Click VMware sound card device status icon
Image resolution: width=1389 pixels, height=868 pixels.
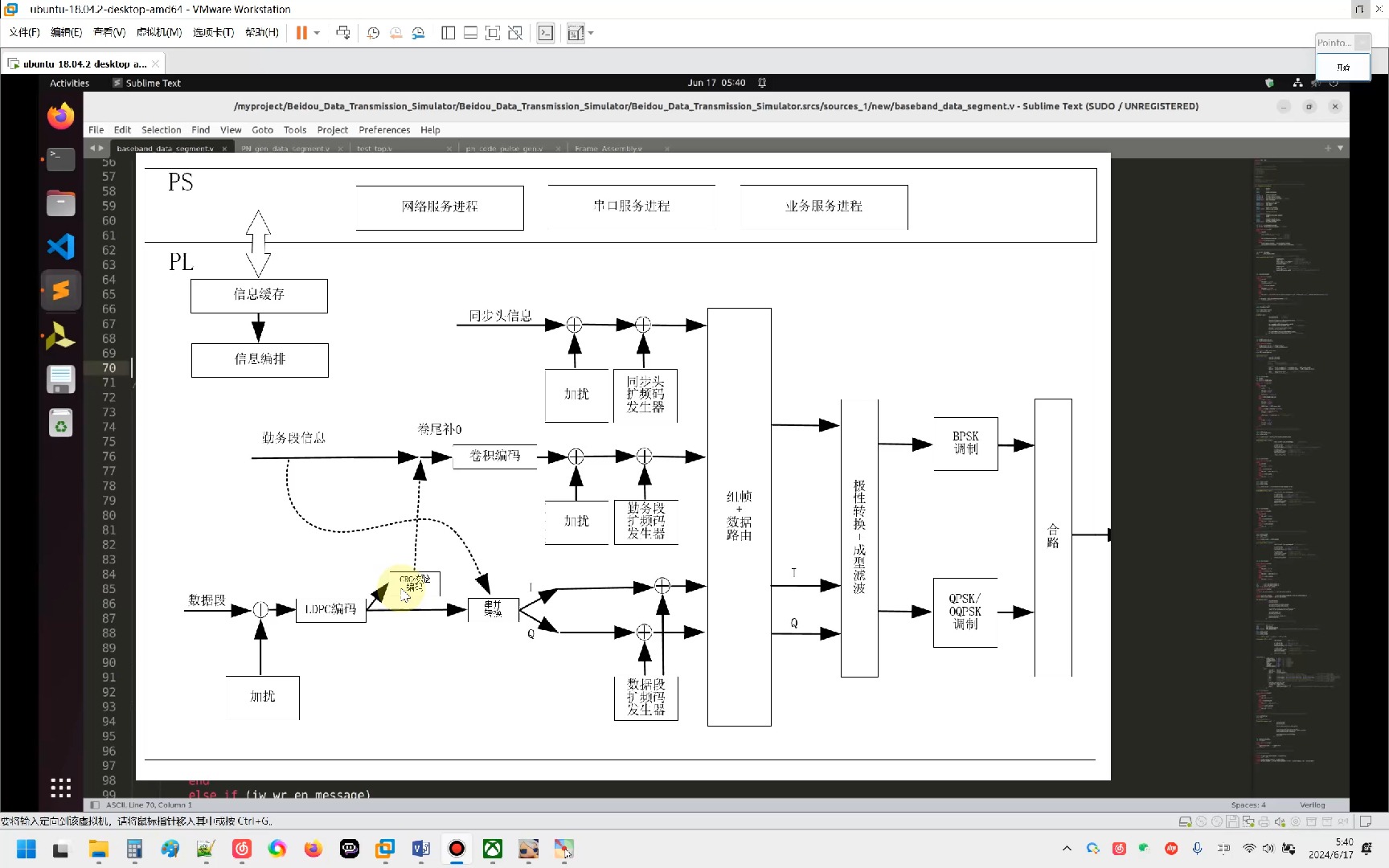pyautogui.click(x=1280, y=821)
